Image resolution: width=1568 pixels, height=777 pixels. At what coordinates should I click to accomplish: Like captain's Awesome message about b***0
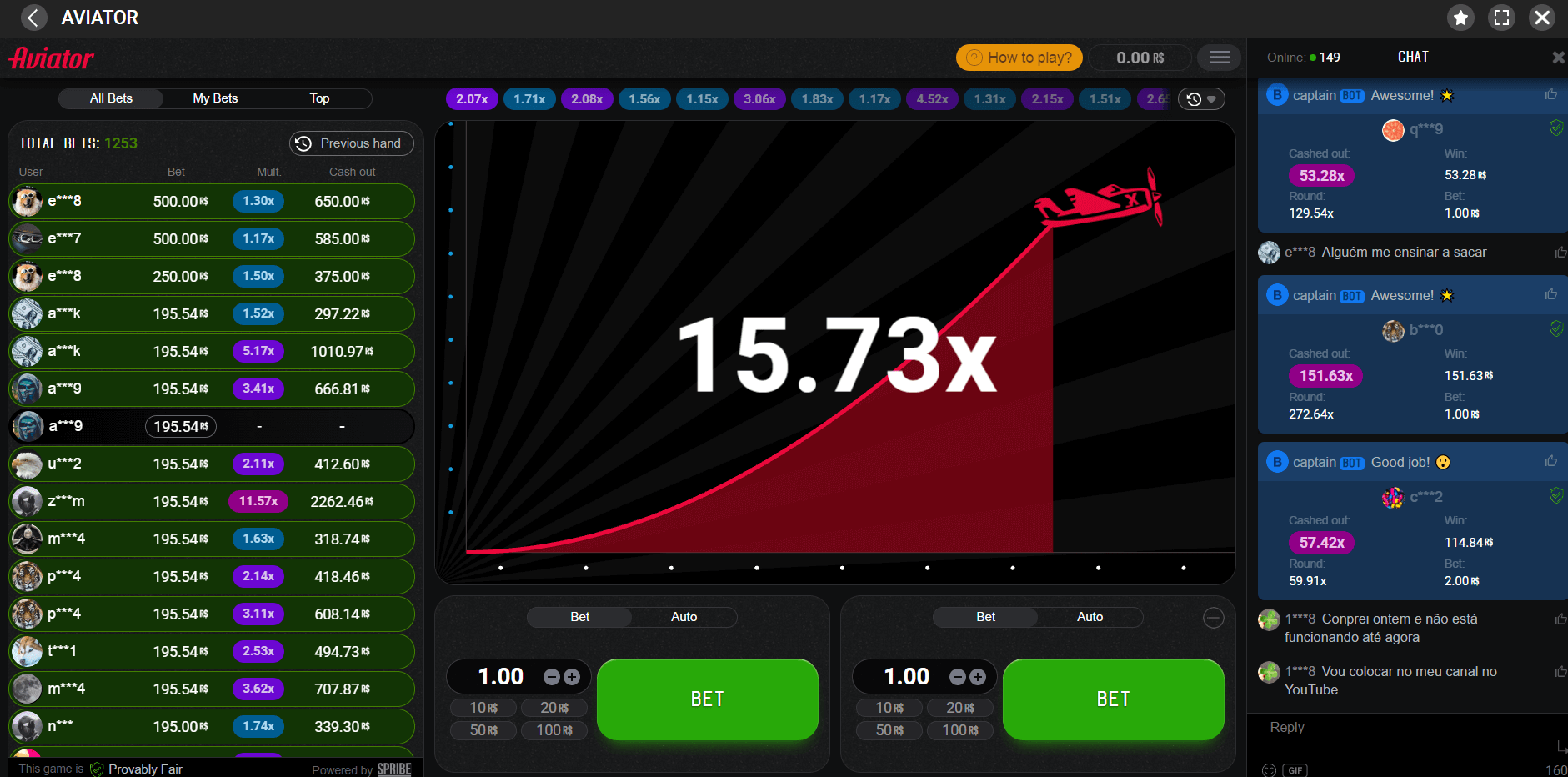click(1550, 295)
